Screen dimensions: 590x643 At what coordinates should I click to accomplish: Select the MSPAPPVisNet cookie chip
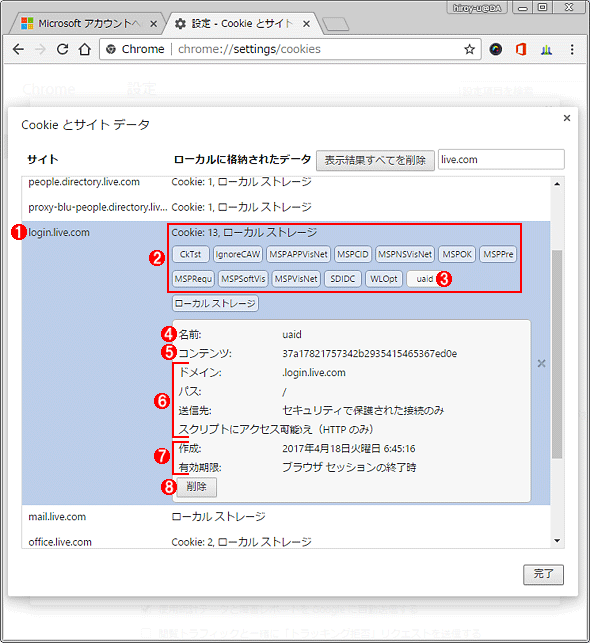(x=298, y=254)
